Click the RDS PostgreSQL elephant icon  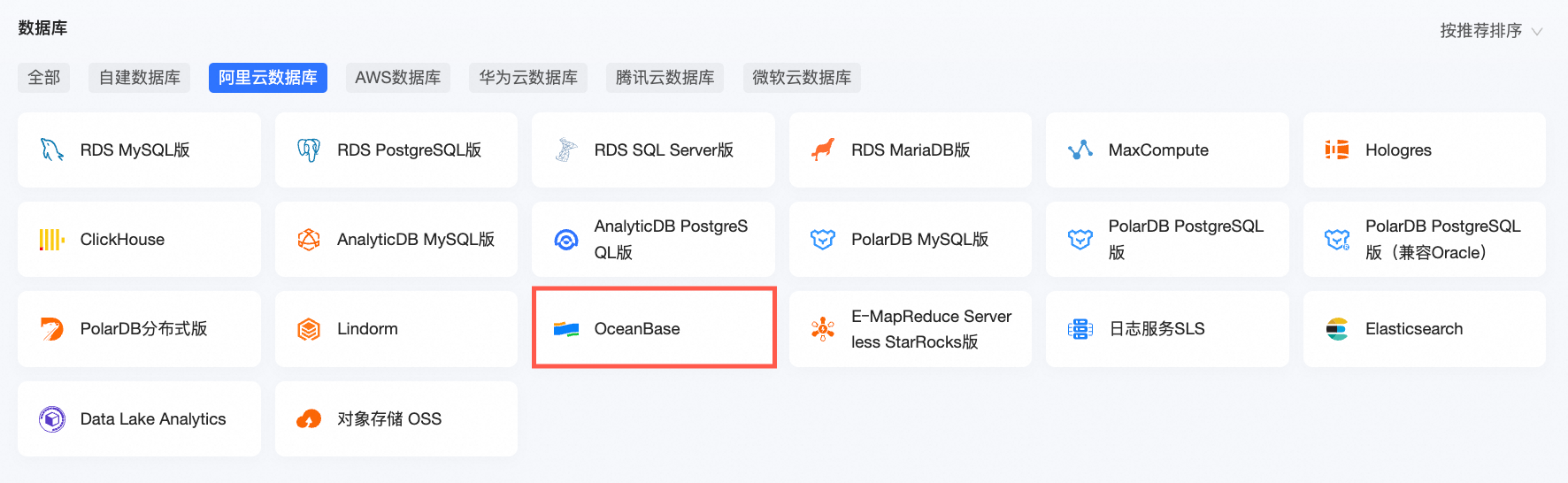pos(309,149)
